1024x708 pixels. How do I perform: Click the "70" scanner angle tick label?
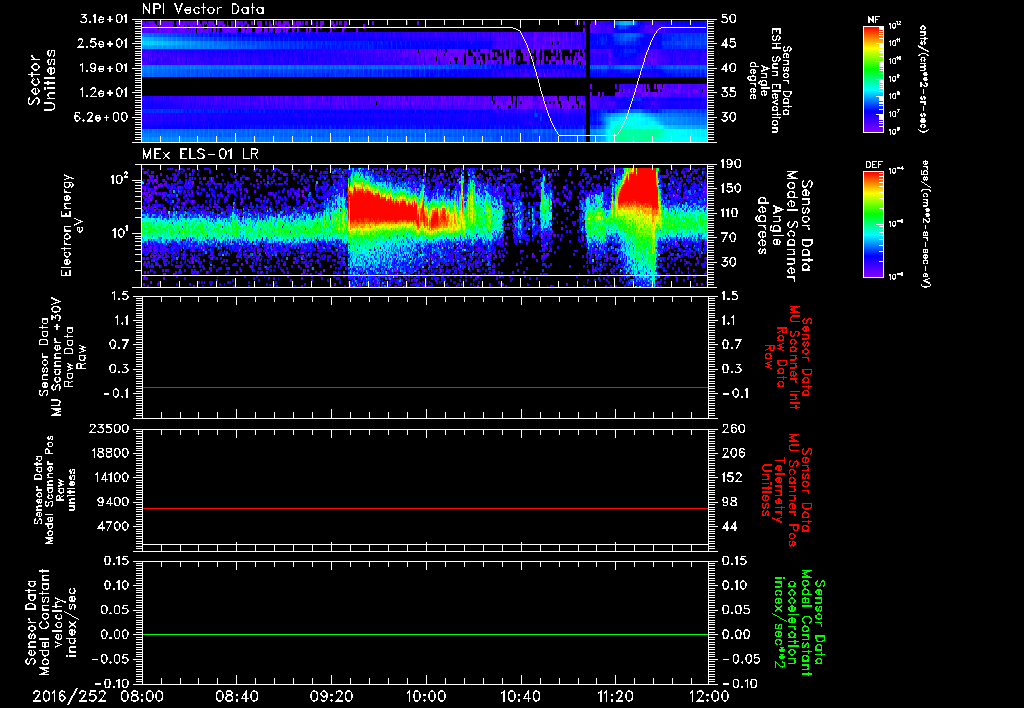click(x=729, y=238)
